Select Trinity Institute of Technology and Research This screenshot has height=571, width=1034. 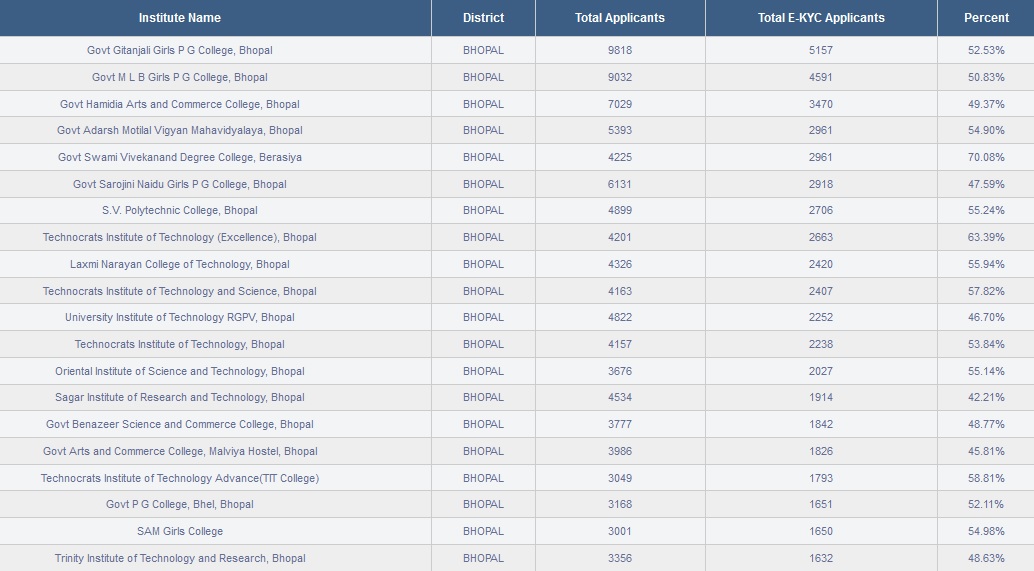point(179,558)
